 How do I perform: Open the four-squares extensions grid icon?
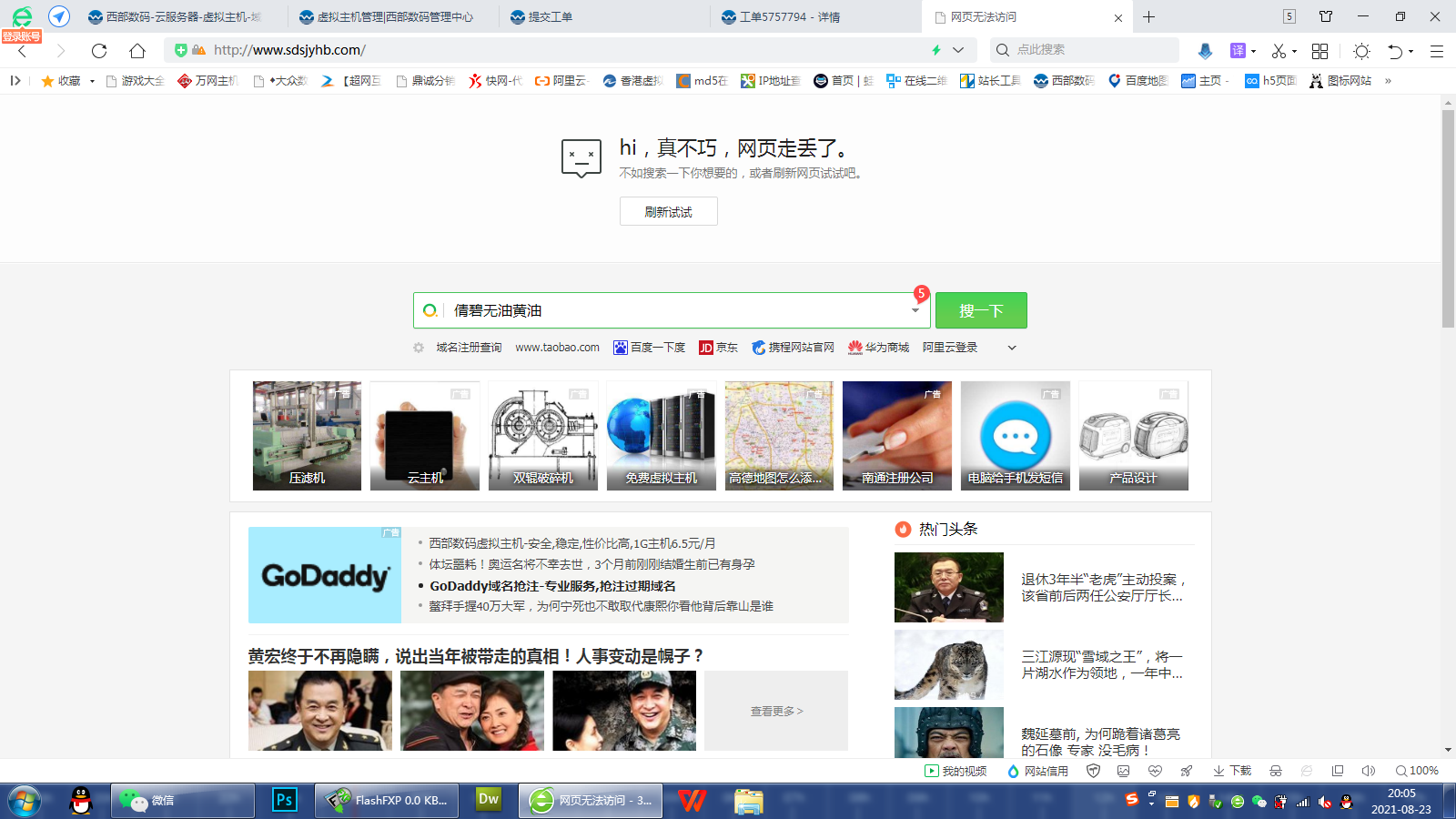[1320, 51]
